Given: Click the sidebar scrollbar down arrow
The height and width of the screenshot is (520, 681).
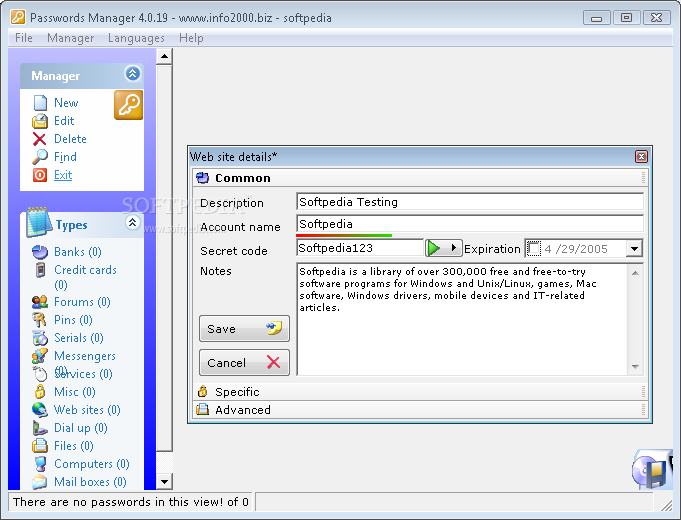Looking at the screenshot, I should click(164, 481).
